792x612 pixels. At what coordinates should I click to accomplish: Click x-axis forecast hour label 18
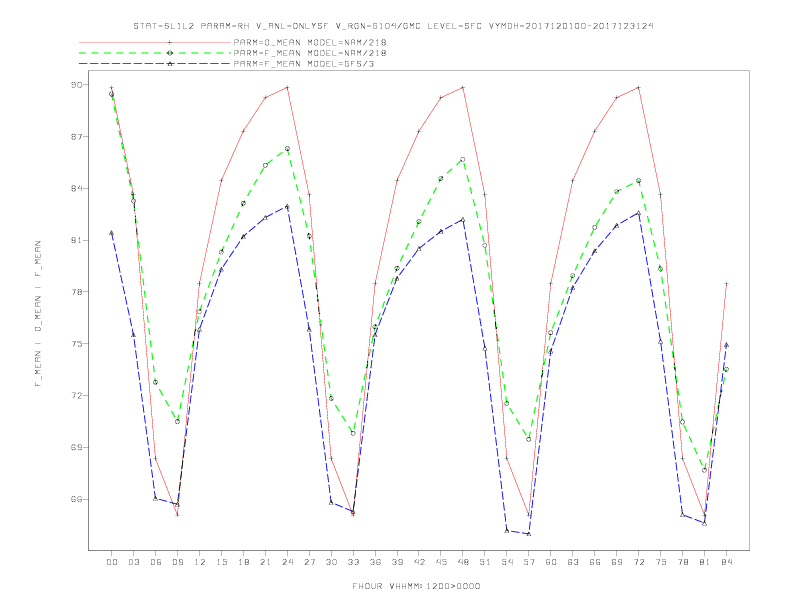243,562
